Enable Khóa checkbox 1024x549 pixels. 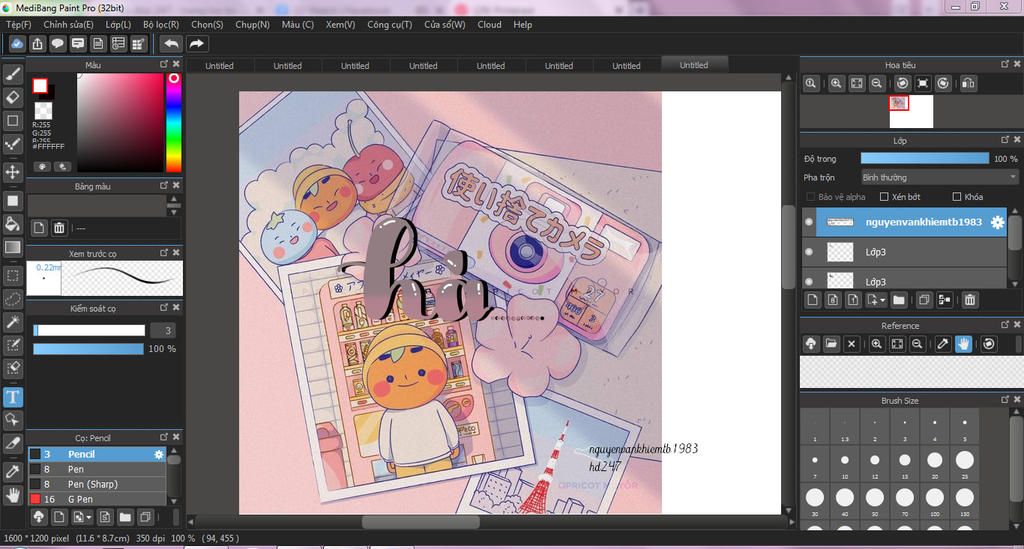coord(957,196)
